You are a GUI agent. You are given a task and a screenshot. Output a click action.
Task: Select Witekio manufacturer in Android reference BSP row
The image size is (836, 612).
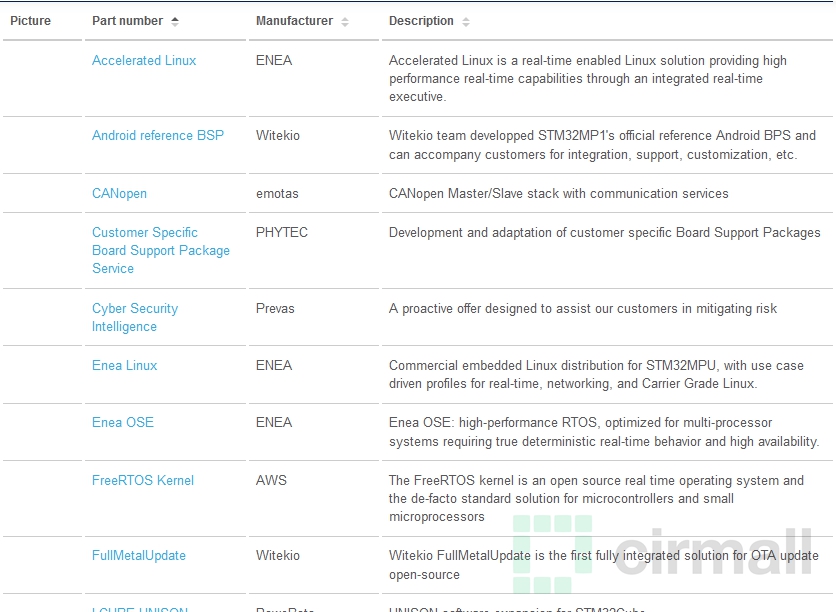coord(278,136)
